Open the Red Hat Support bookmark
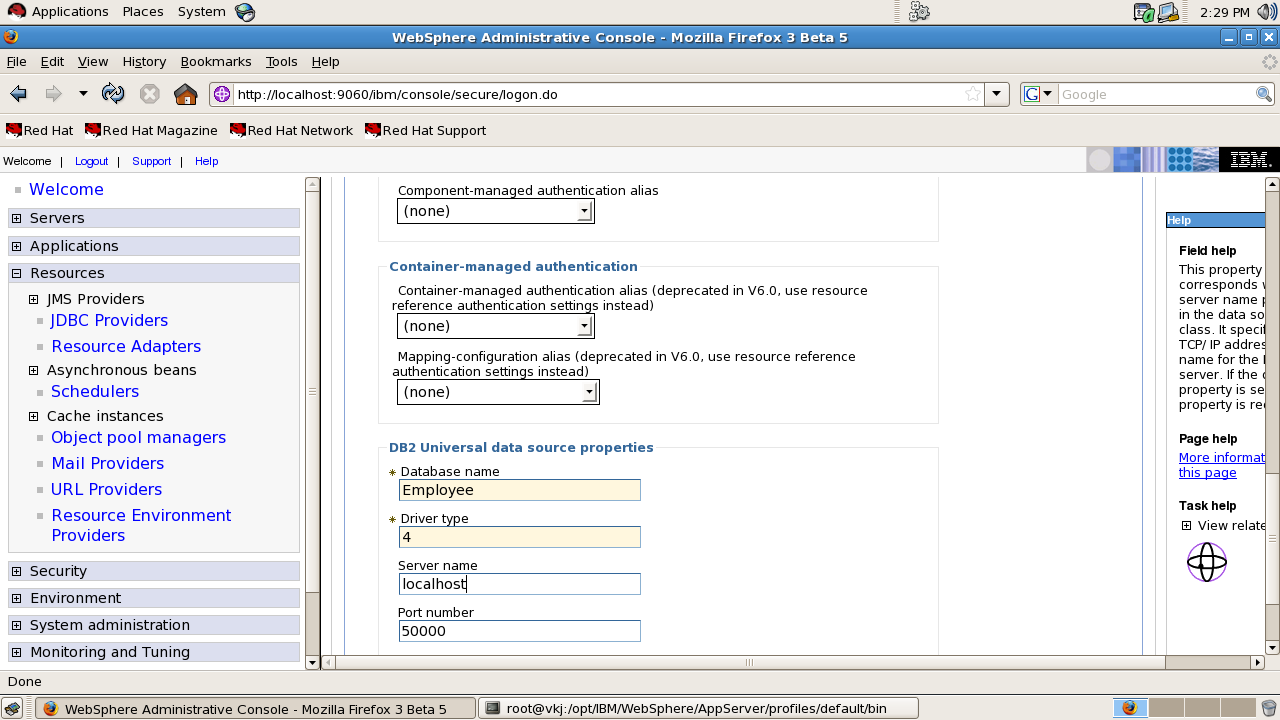1280x720 pixels. 426,130
